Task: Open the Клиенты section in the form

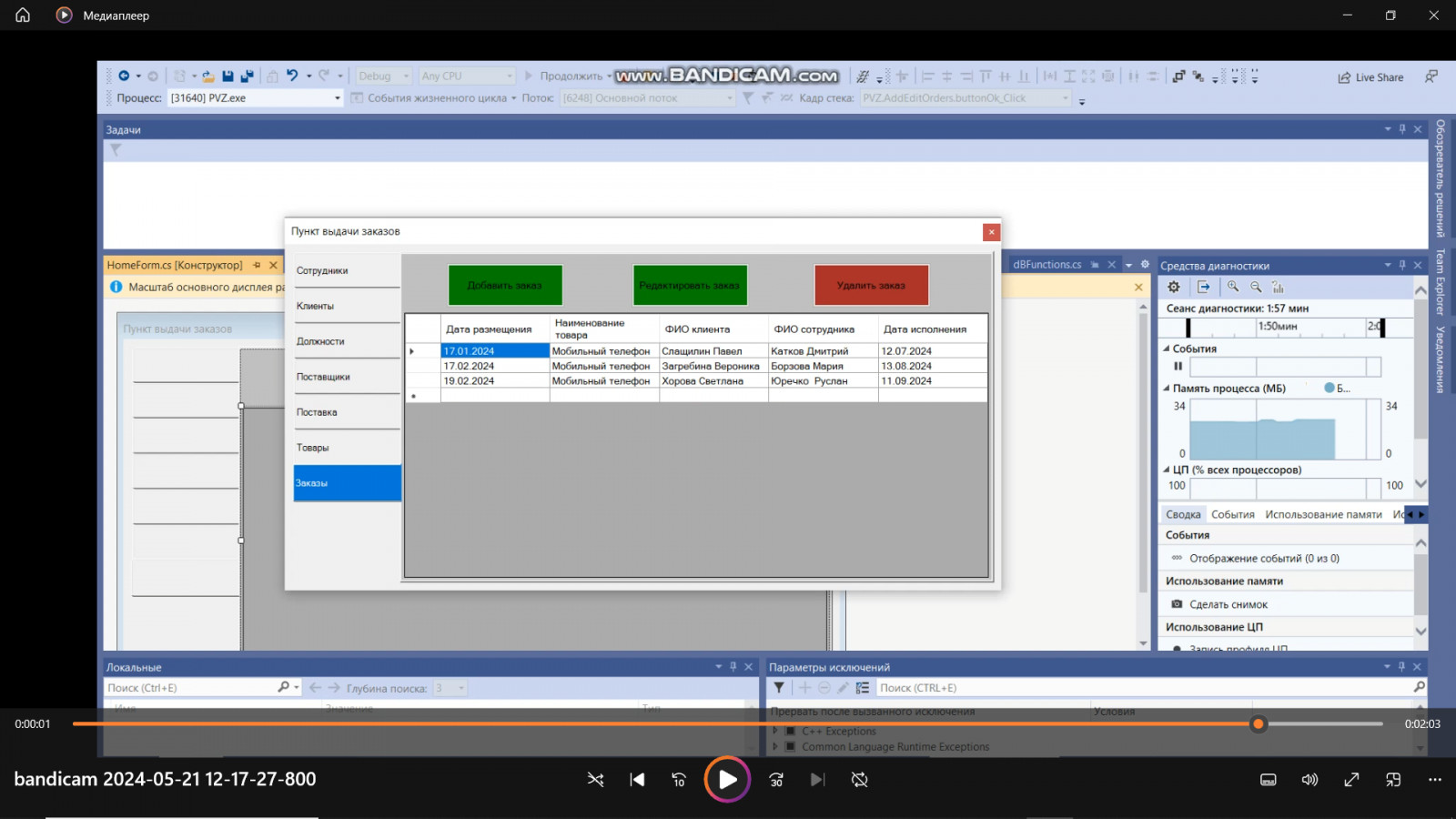Action: [347, 307]
